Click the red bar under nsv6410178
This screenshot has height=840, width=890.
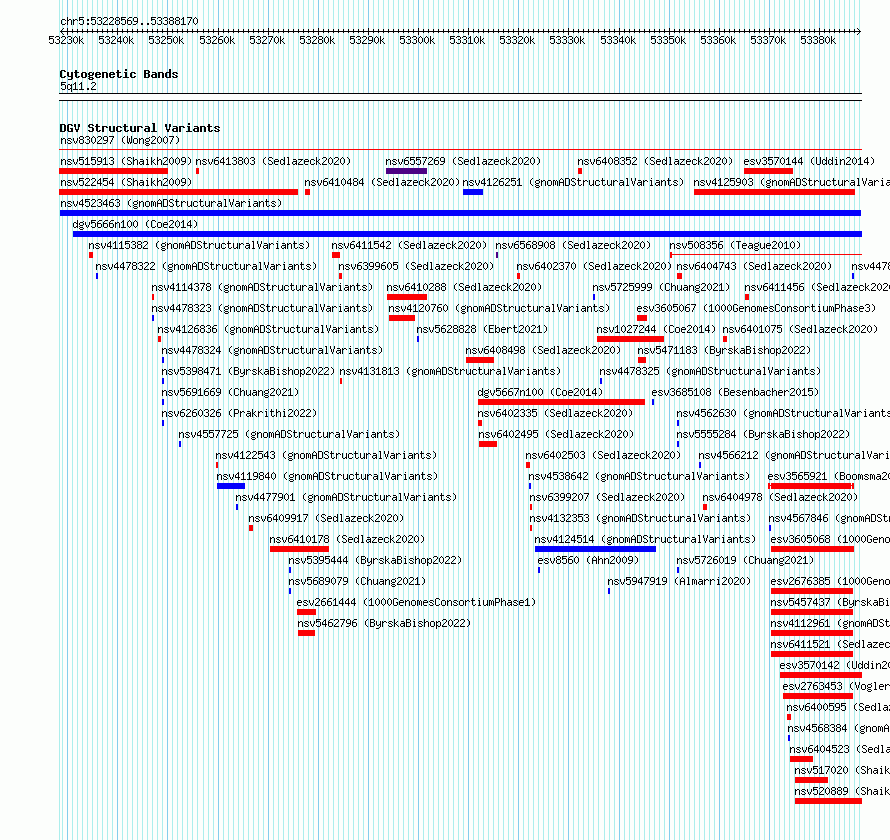299,549
